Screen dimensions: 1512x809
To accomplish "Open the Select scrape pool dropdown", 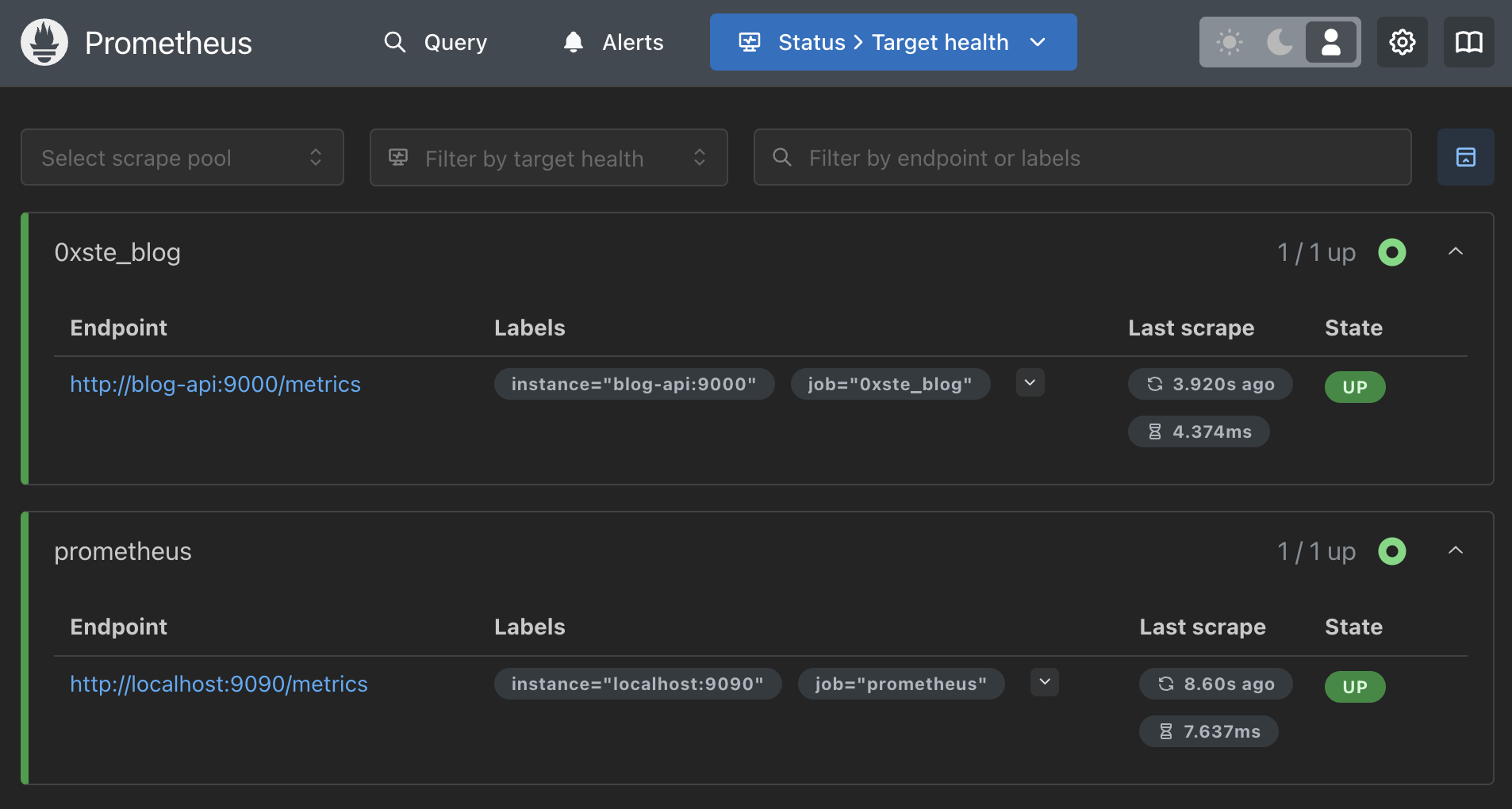I will tap(182, 157).
